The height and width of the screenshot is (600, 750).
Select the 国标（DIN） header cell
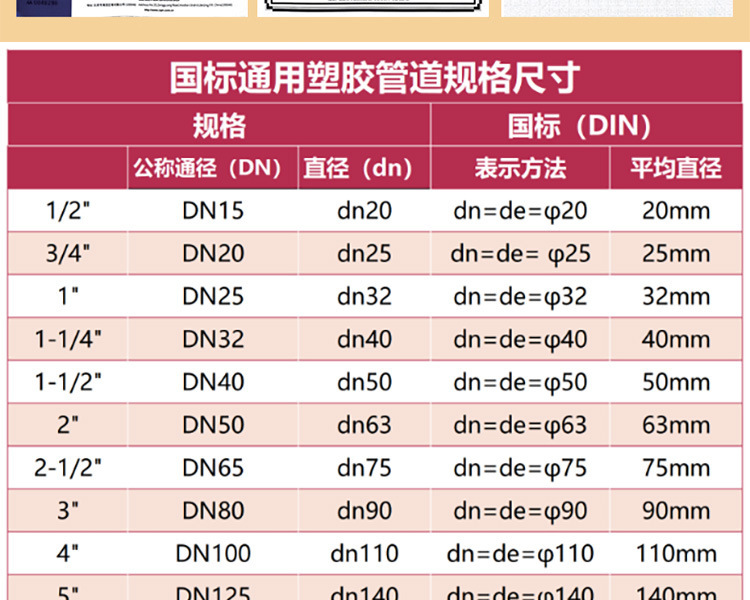pos(579,126)
